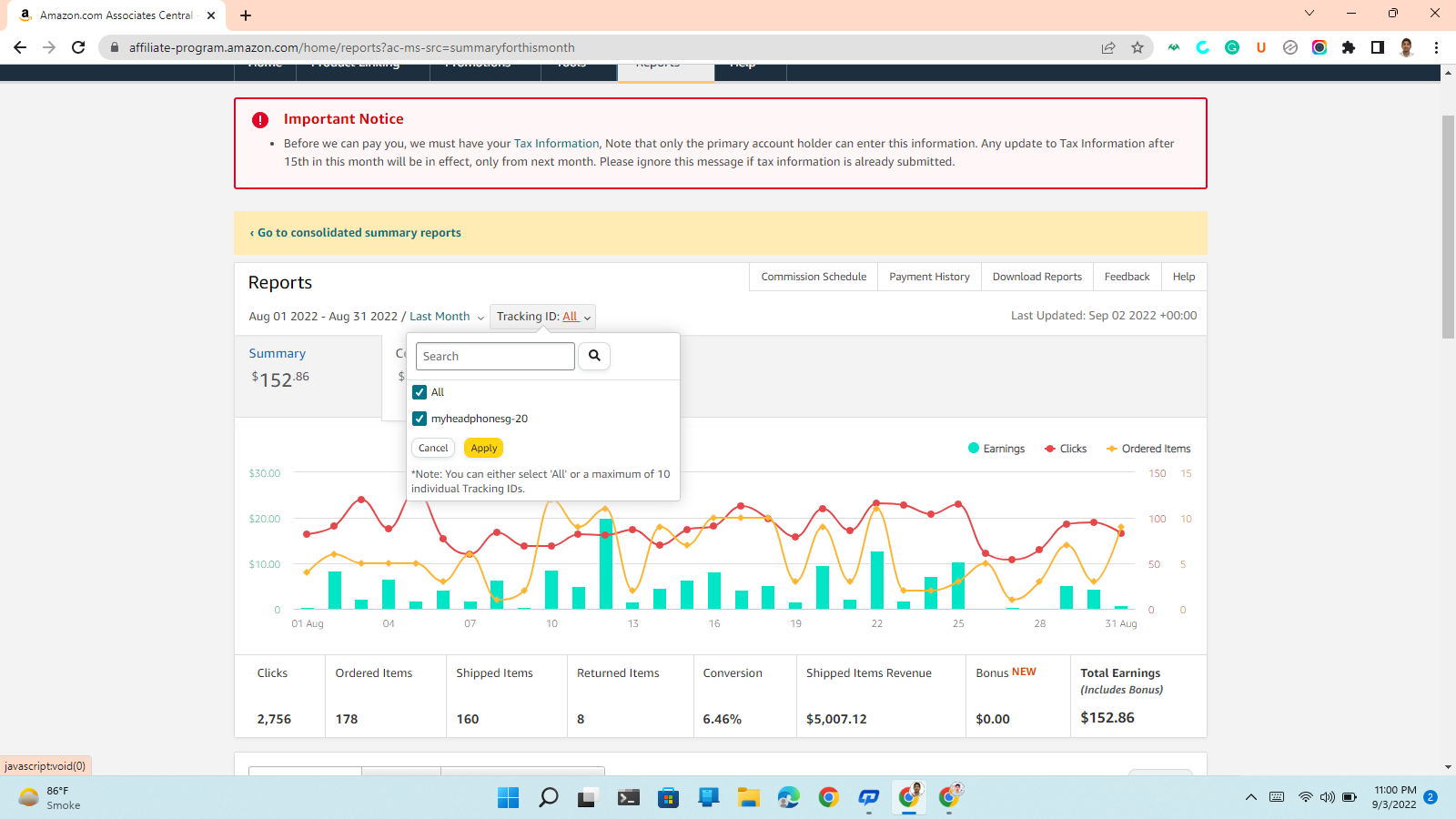This screenshot has height=819, width=1456.
Task: Click the Last Updated timestamp text
Action: pyautogui.click(x=1104, y=316)
